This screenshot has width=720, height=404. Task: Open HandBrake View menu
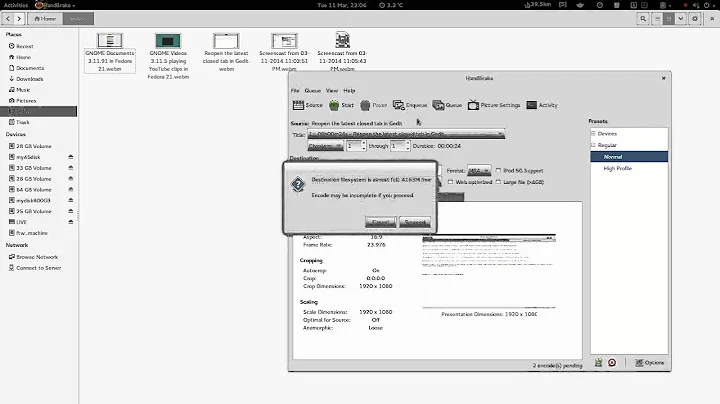[x=332, y=91]
